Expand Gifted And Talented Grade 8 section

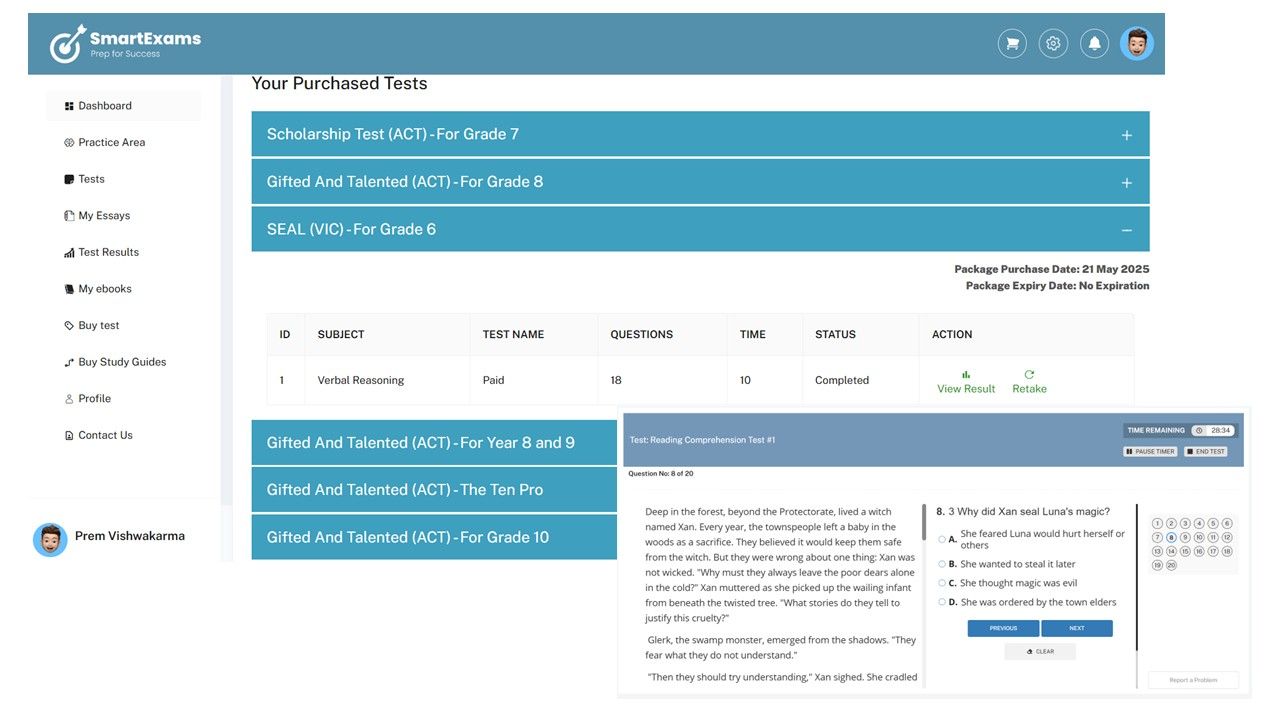tap(1126, 183)
